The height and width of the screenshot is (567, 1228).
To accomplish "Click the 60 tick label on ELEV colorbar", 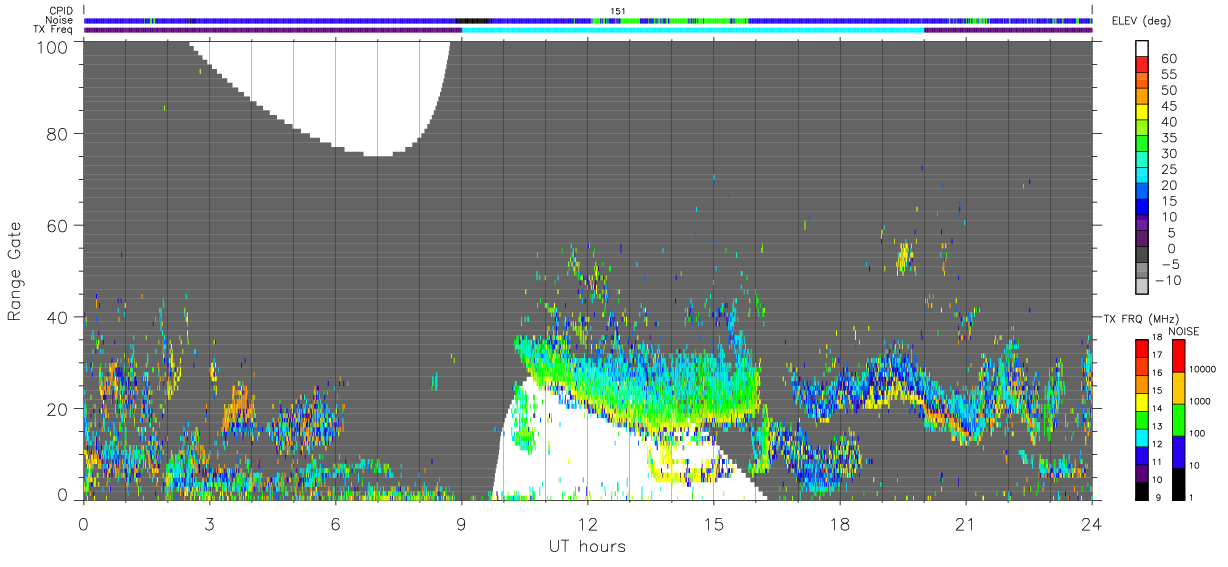I will pos(1168,57).
